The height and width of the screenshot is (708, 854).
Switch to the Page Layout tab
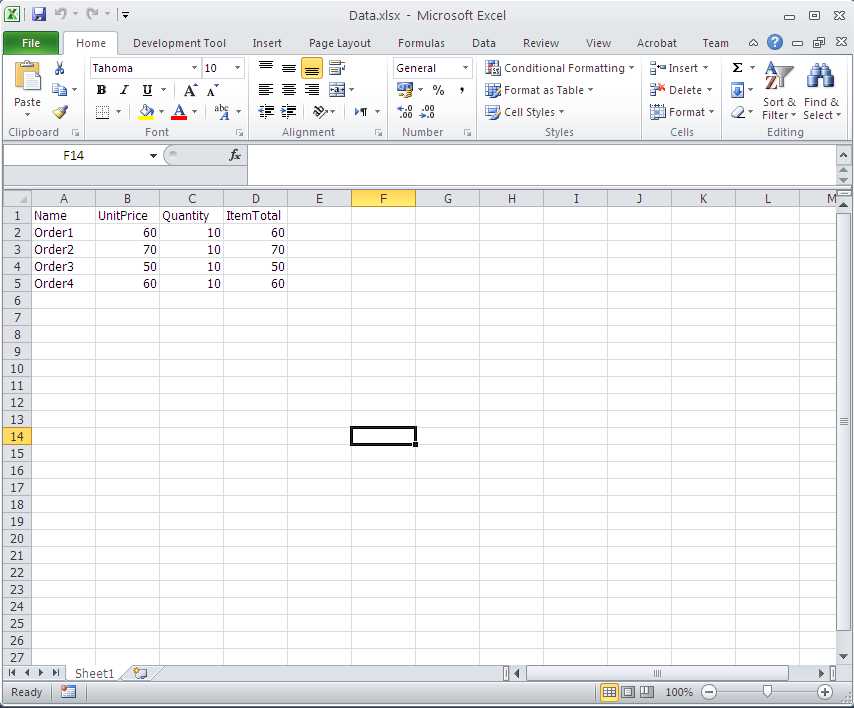tap(339, 43)
